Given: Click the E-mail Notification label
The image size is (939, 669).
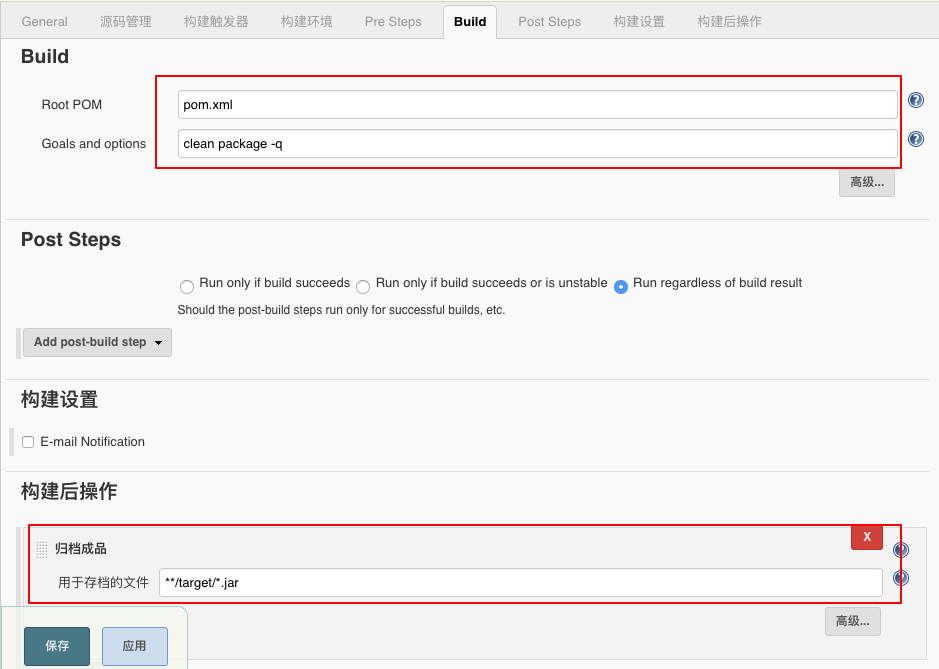Looking at the screenshot, I should click(x=92, y=442).
